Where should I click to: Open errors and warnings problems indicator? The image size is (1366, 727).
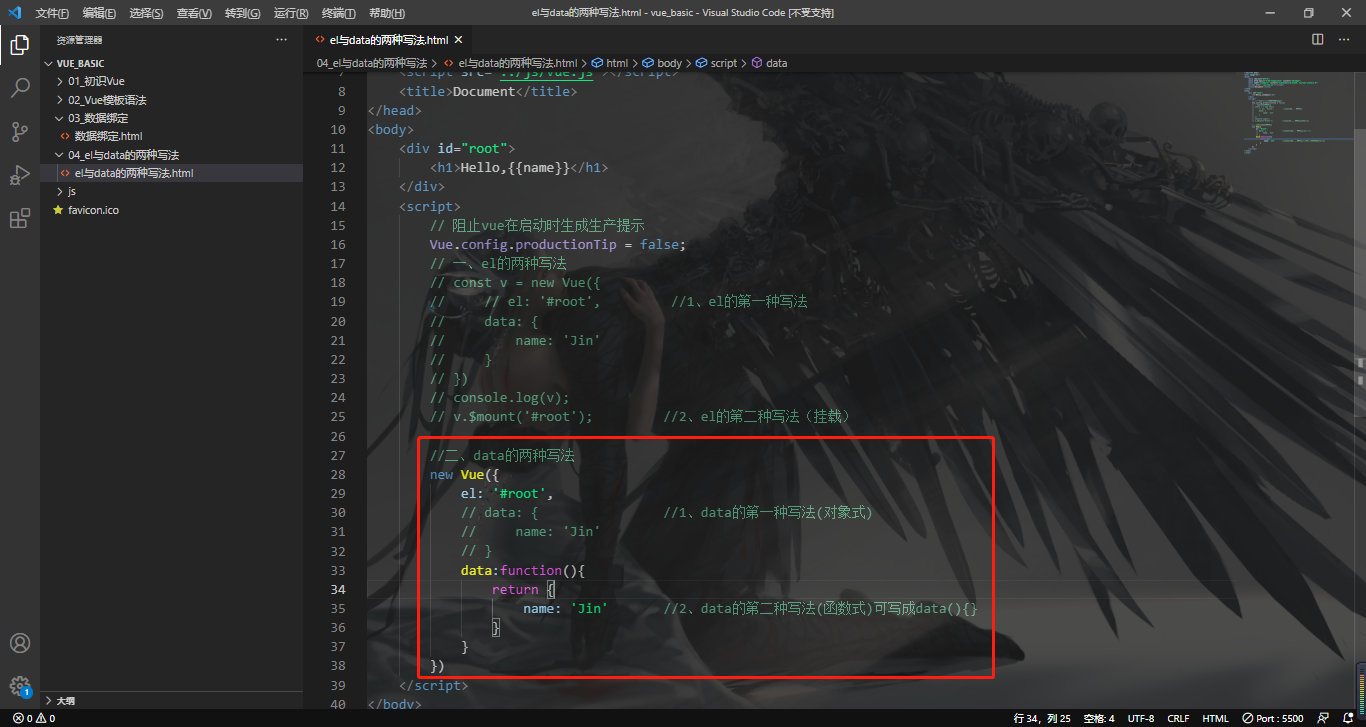point(34,718)
